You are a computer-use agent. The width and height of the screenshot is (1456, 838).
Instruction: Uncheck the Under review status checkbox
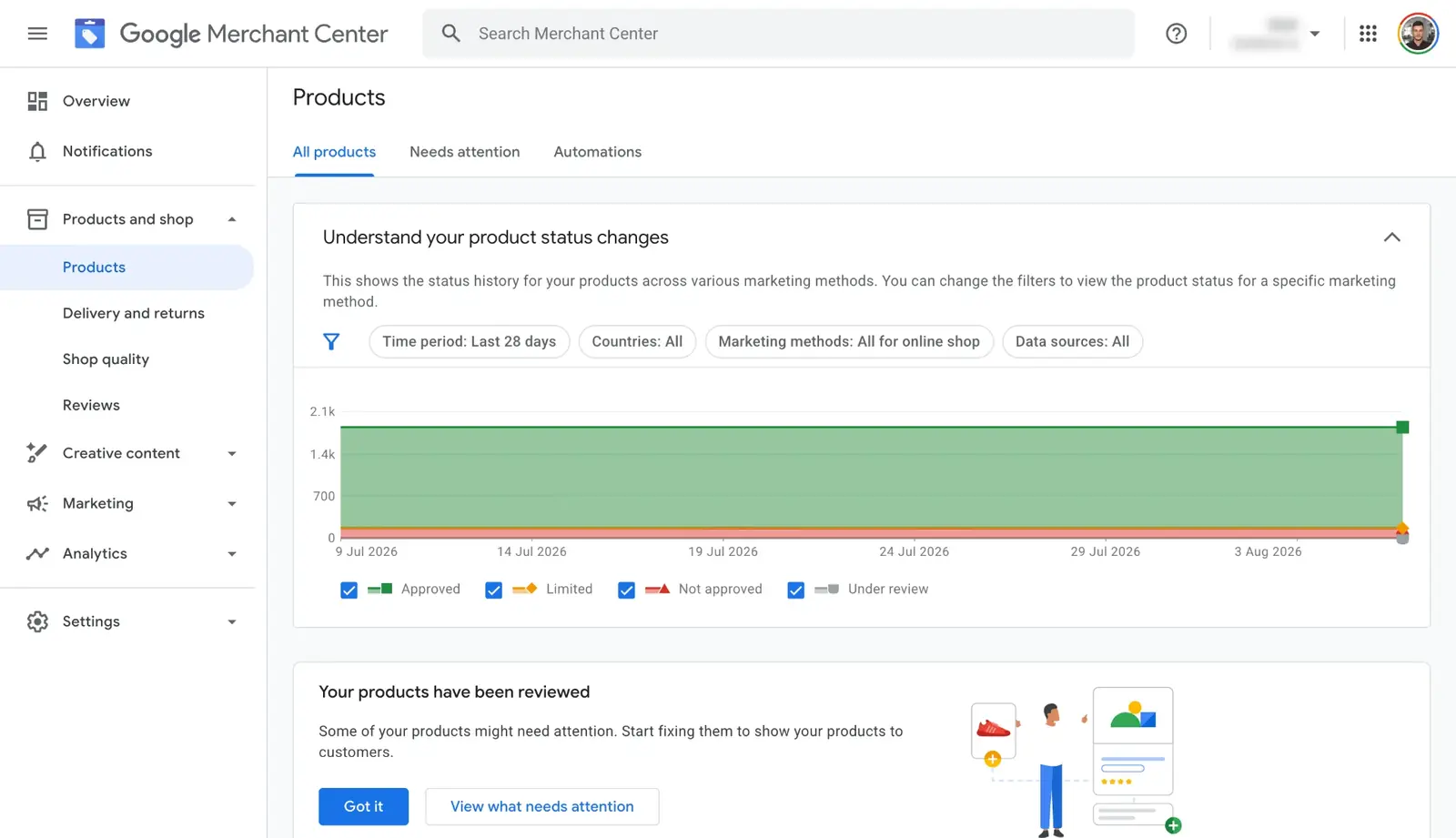[795, 590]
